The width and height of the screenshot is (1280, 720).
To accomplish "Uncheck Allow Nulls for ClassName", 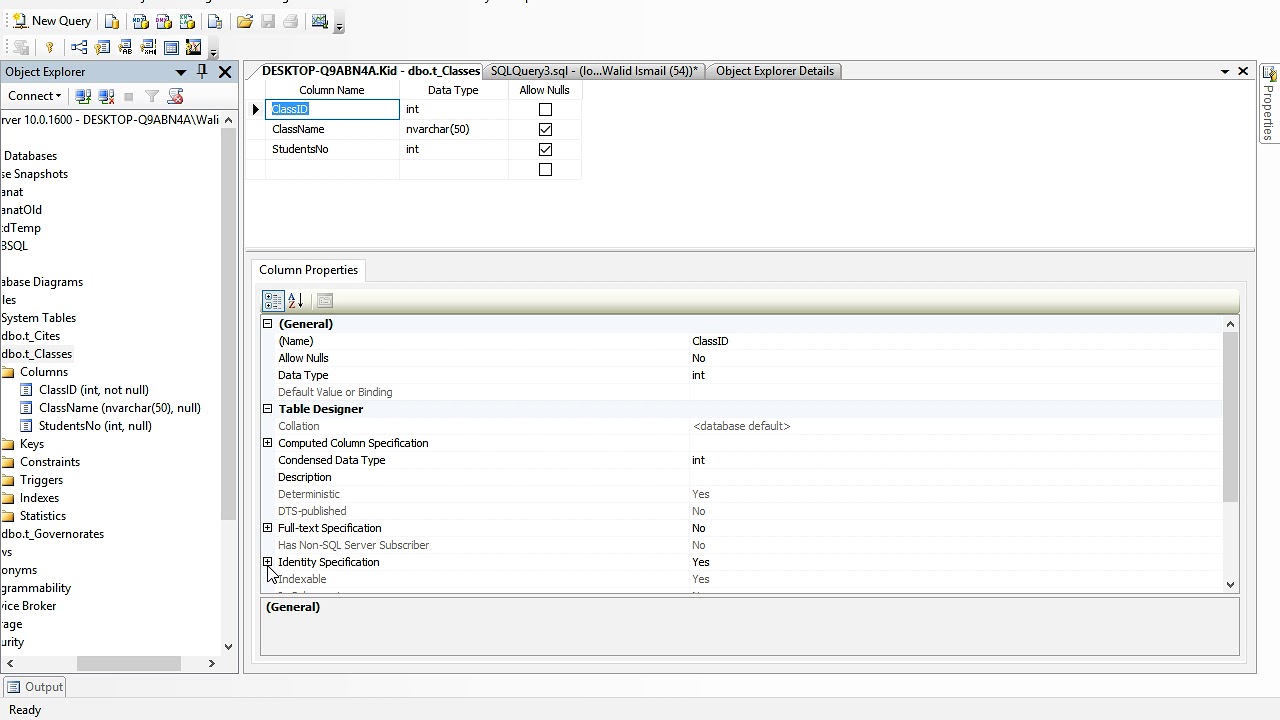I will (545, 129).
